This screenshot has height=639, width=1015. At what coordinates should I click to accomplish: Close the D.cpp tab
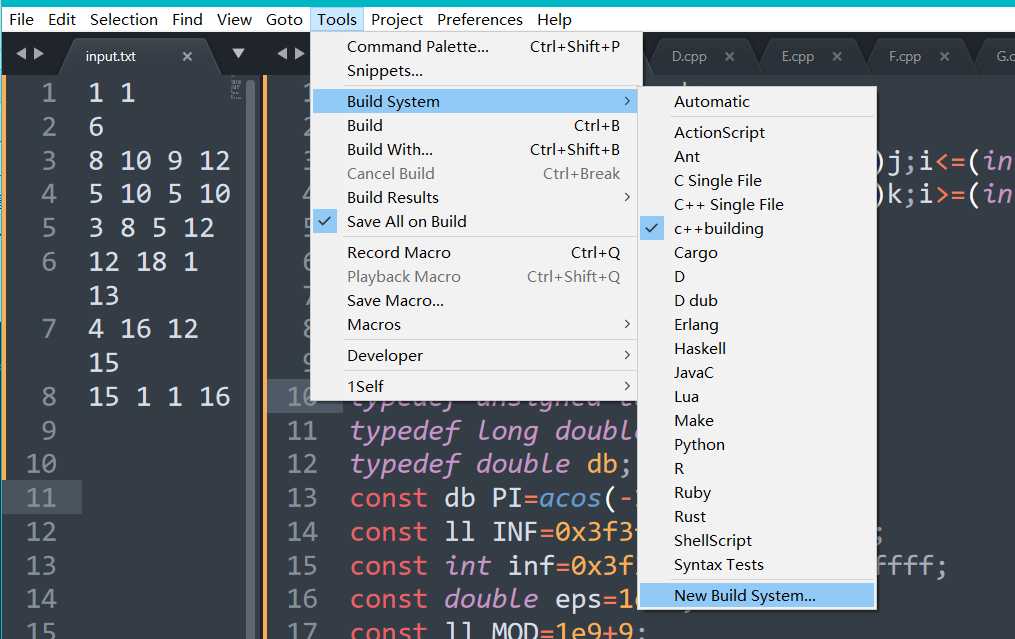[x=730, y=56]
